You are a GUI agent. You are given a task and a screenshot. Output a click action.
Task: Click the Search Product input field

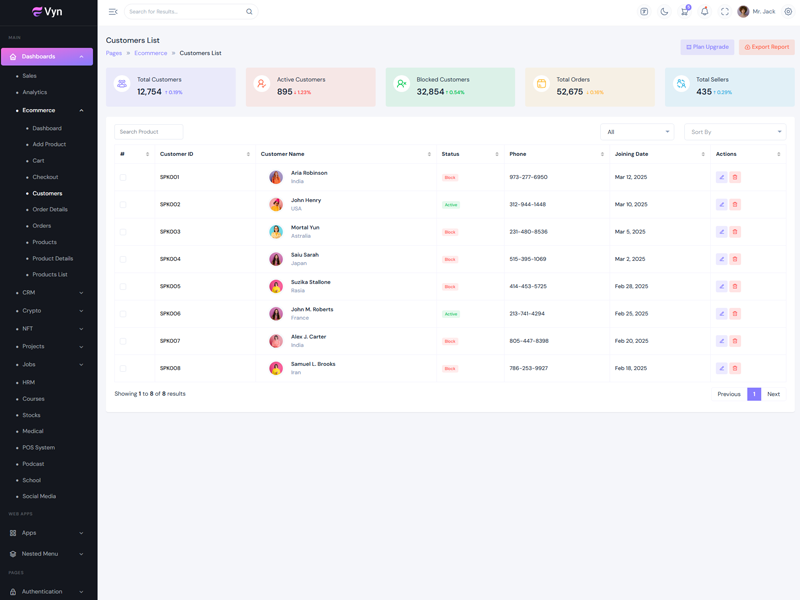coord(148,132)
